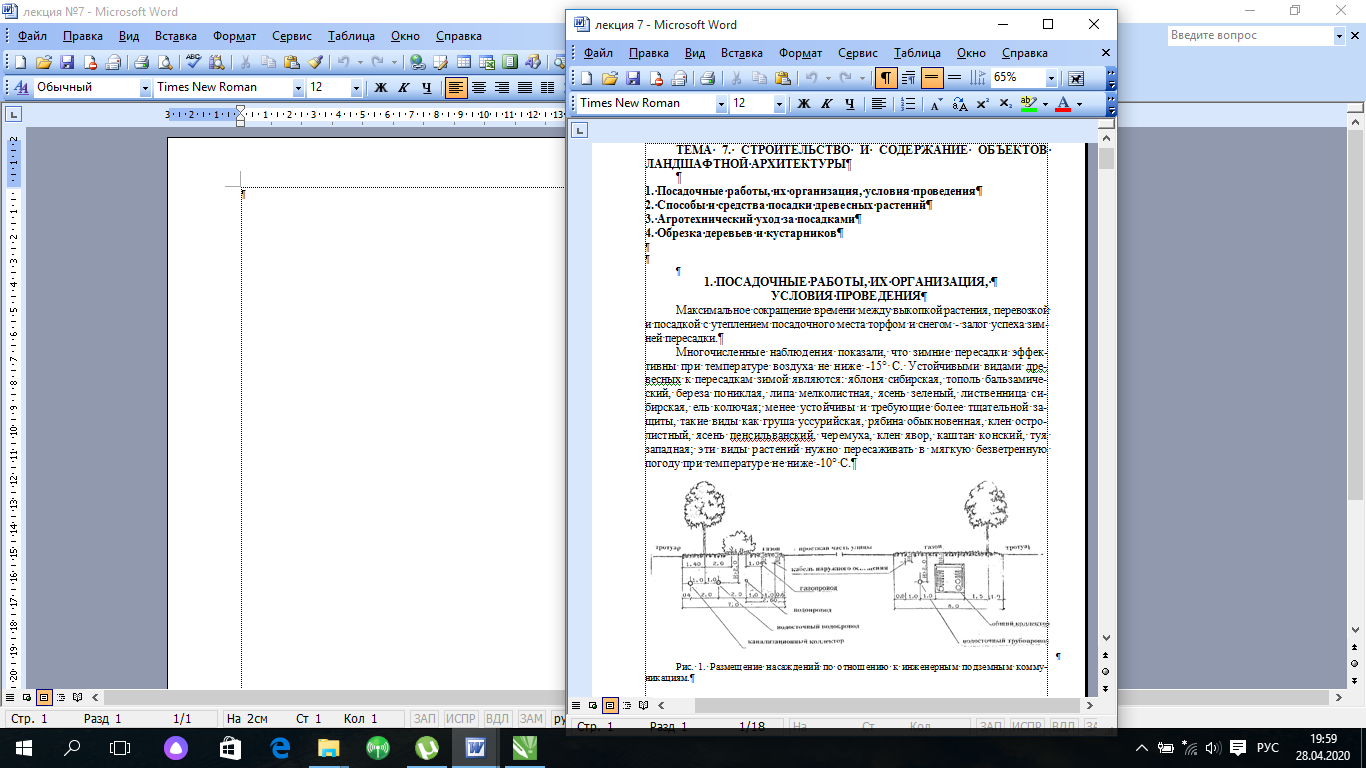Toggle Bold (Ж) in лекция 7 window

click(x=803, y=103)
